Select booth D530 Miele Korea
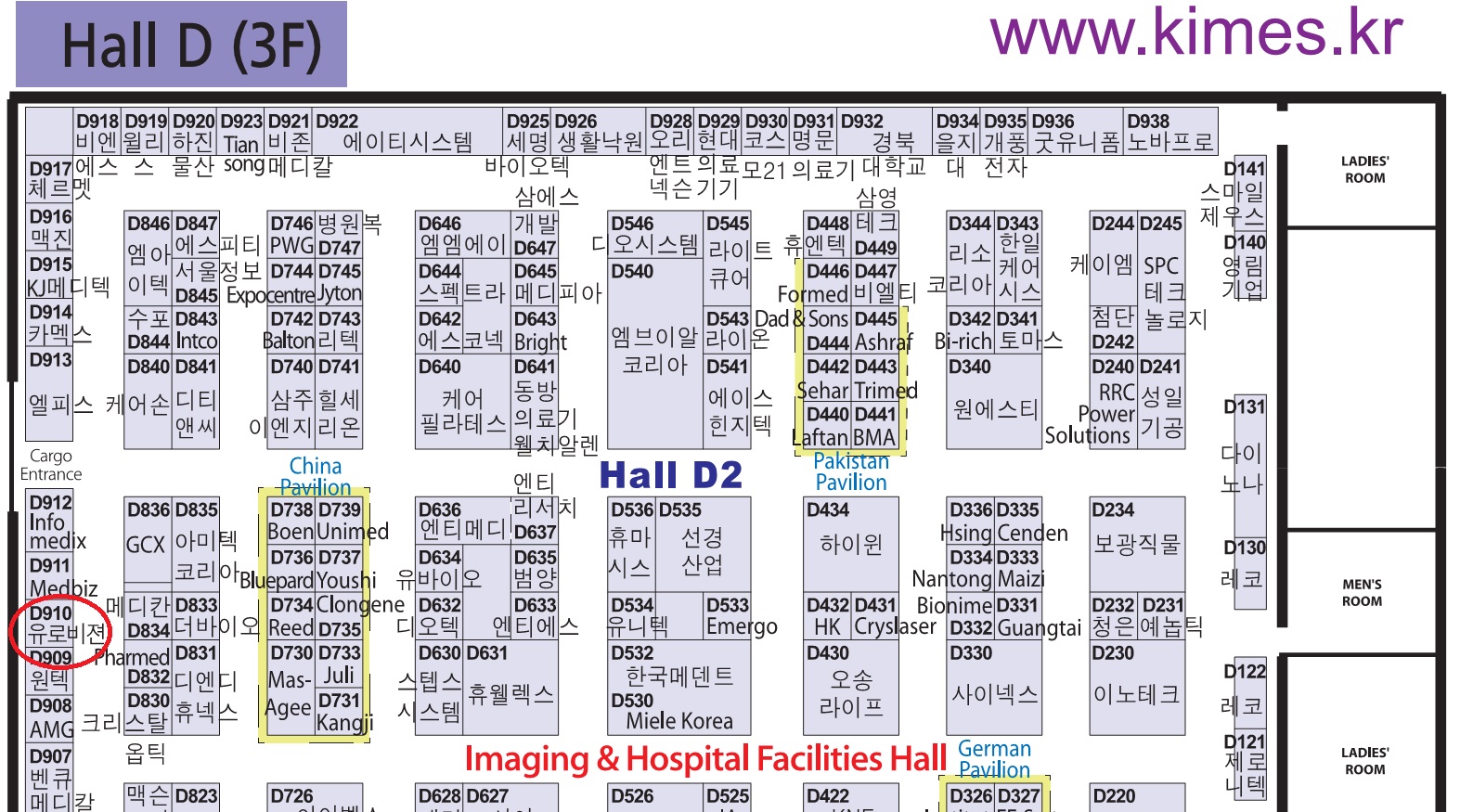Viewport: 1460px width, 812px height. tap(678, 712)
